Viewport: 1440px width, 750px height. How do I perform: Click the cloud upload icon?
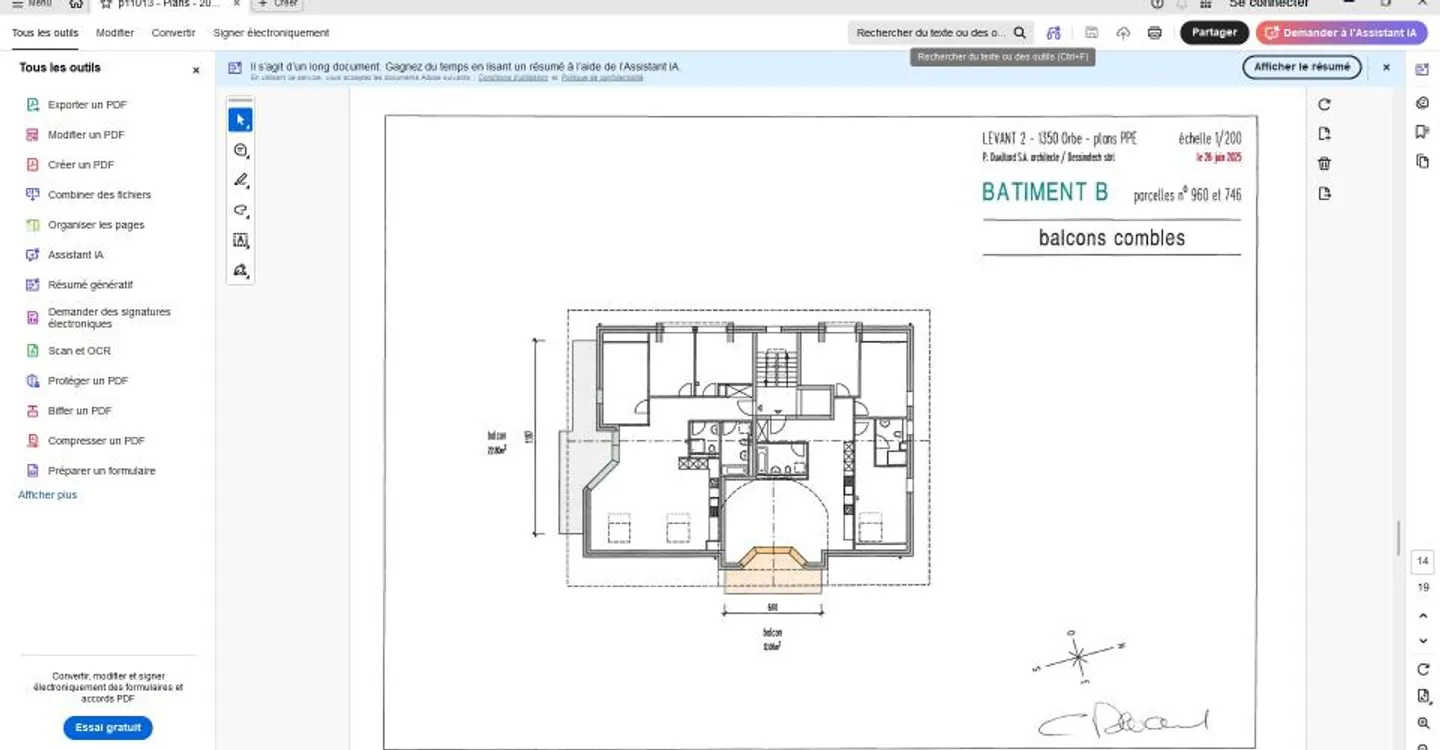pos(1123,33)
